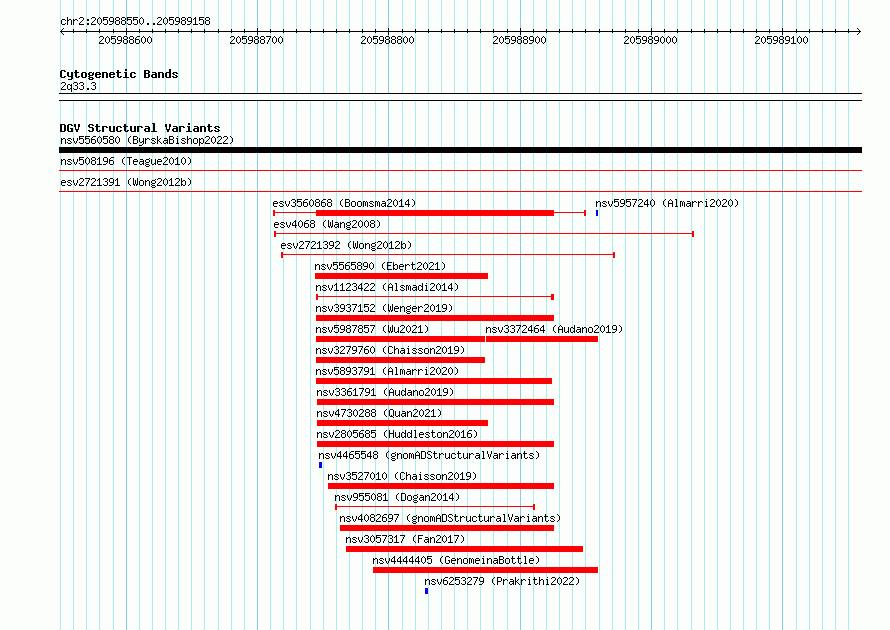Image resolution: width=890 pixels, height=630 pixels.
Task: Select the red bar under esv3560868
Action: [435, 213]
